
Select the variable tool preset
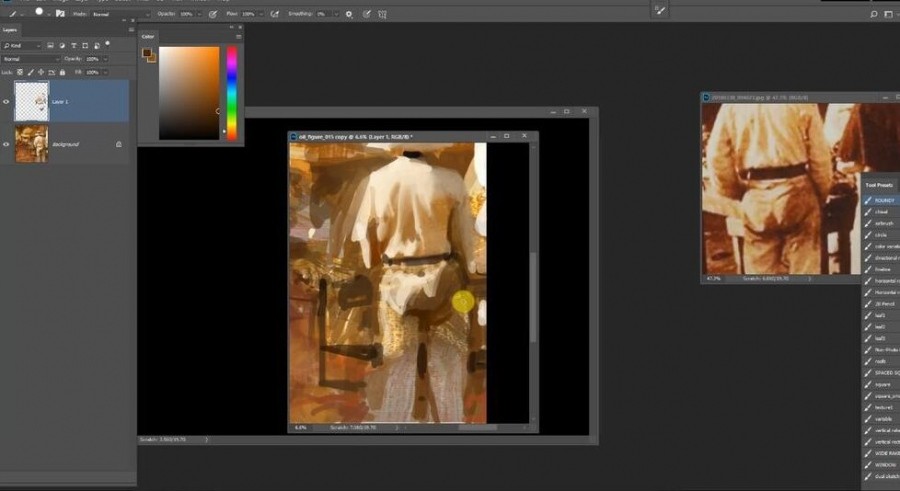881,419
